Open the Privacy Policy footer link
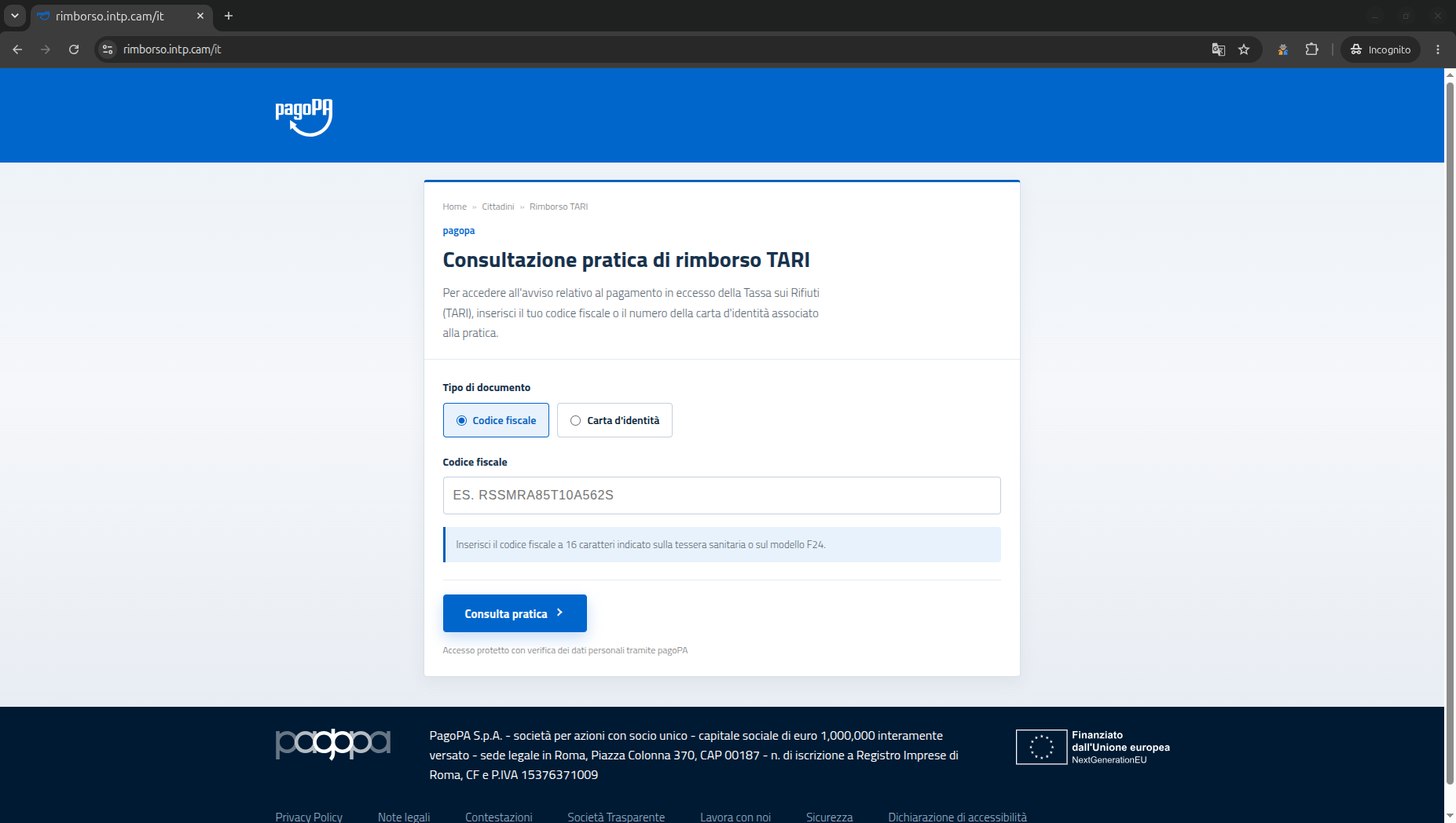Image resolution: width=1456 pixels, height=823 pixels. [x=309, y=817]
